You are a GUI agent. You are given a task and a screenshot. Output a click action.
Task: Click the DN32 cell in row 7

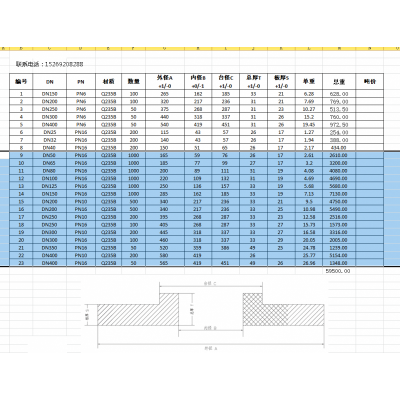50,140
